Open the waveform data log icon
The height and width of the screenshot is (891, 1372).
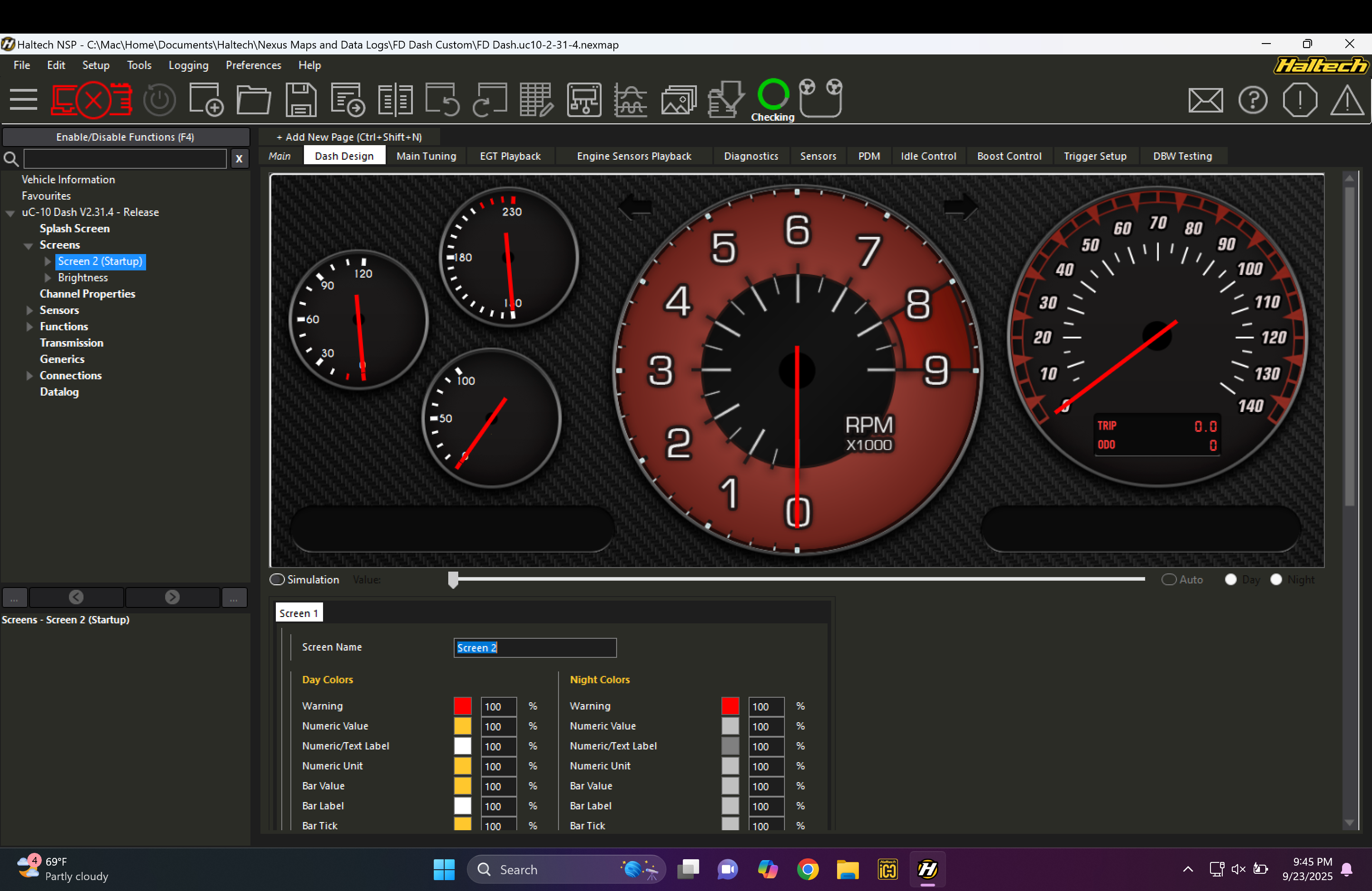(630, 100)
